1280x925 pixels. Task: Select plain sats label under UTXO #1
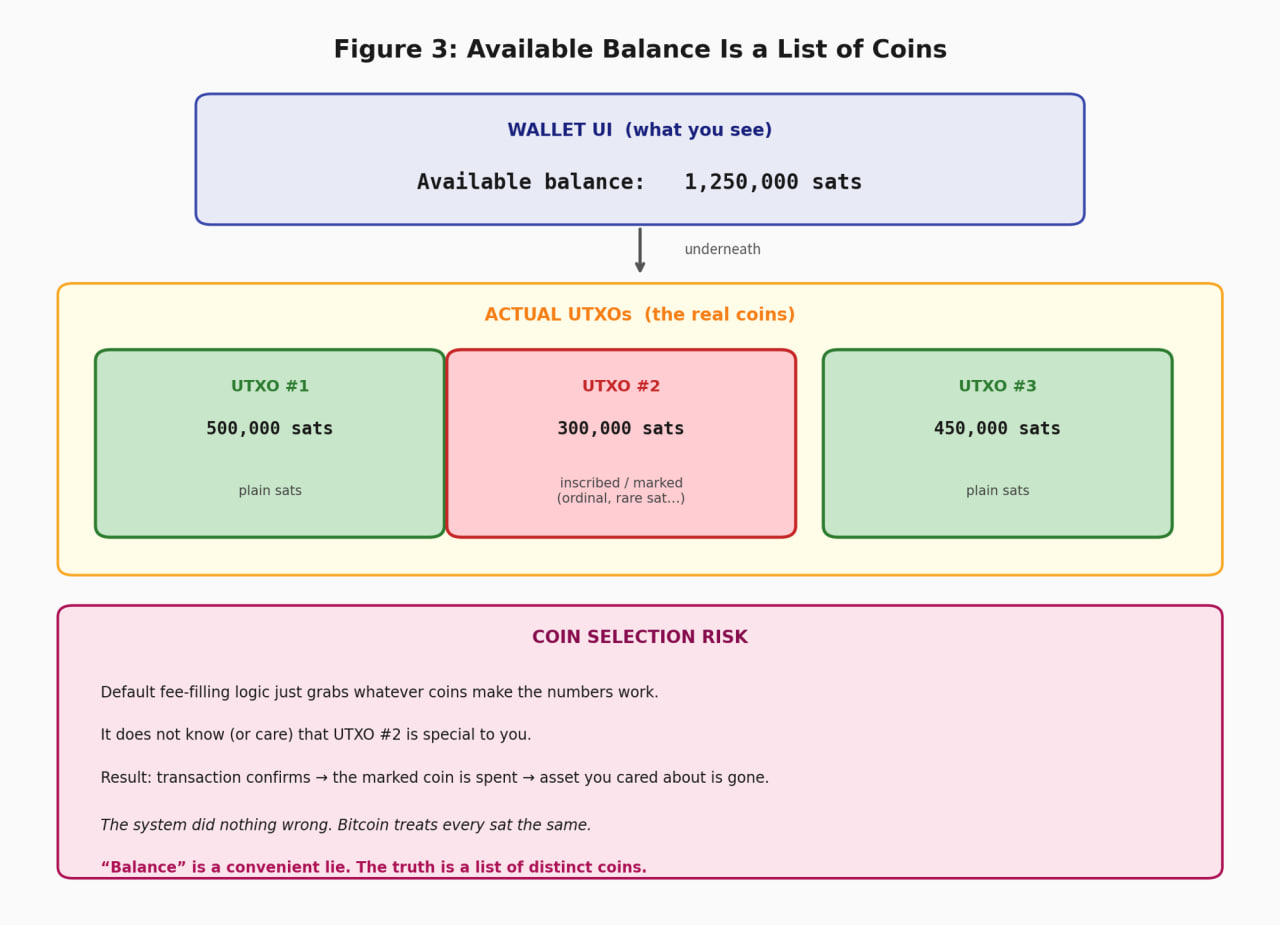coord(270,491)
